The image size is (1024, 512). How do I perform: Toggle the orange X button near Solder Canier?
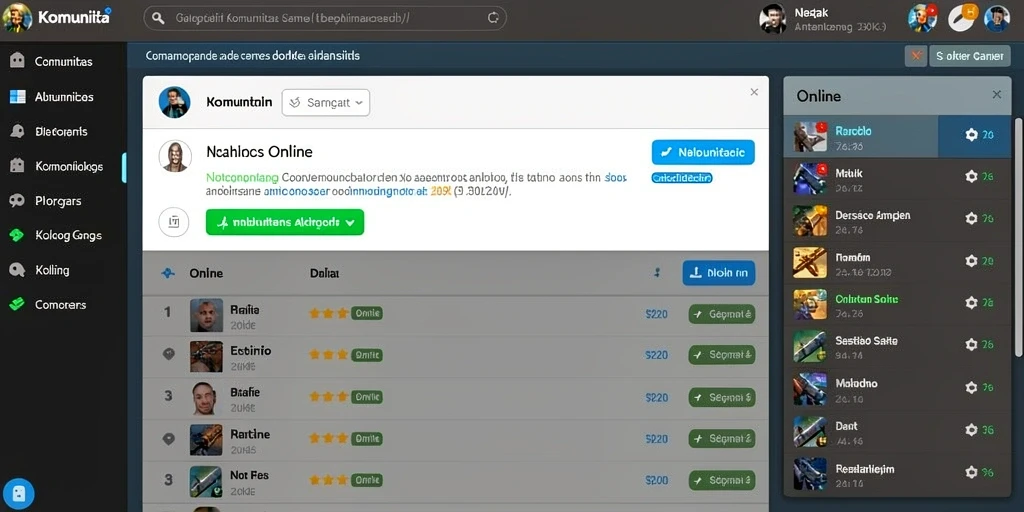[916, 56]
